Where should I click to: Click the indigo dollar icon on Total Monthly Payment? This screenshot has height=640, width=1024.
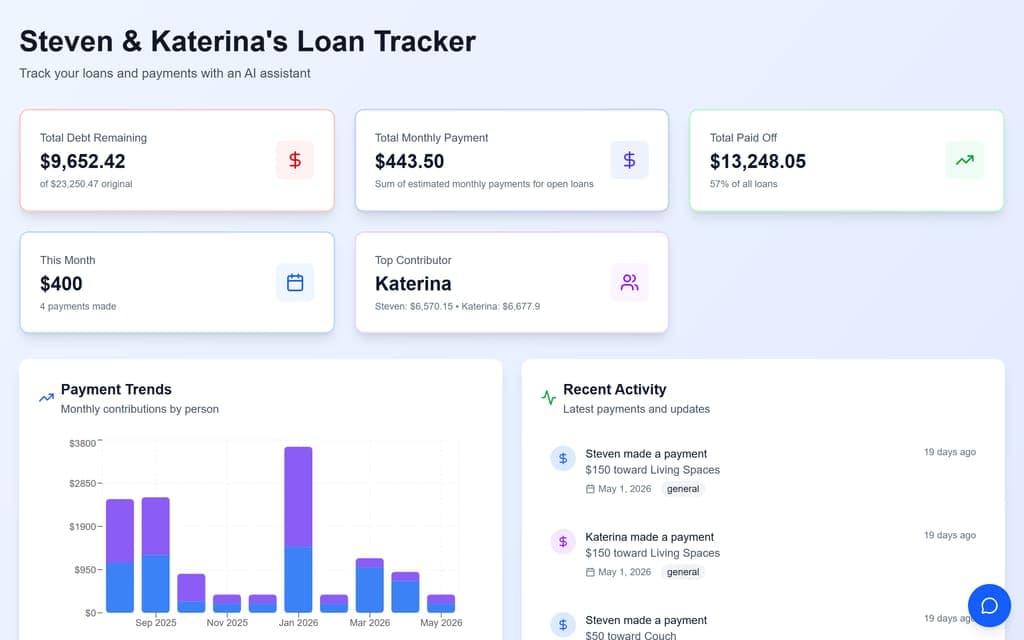[x=629, y=160]
